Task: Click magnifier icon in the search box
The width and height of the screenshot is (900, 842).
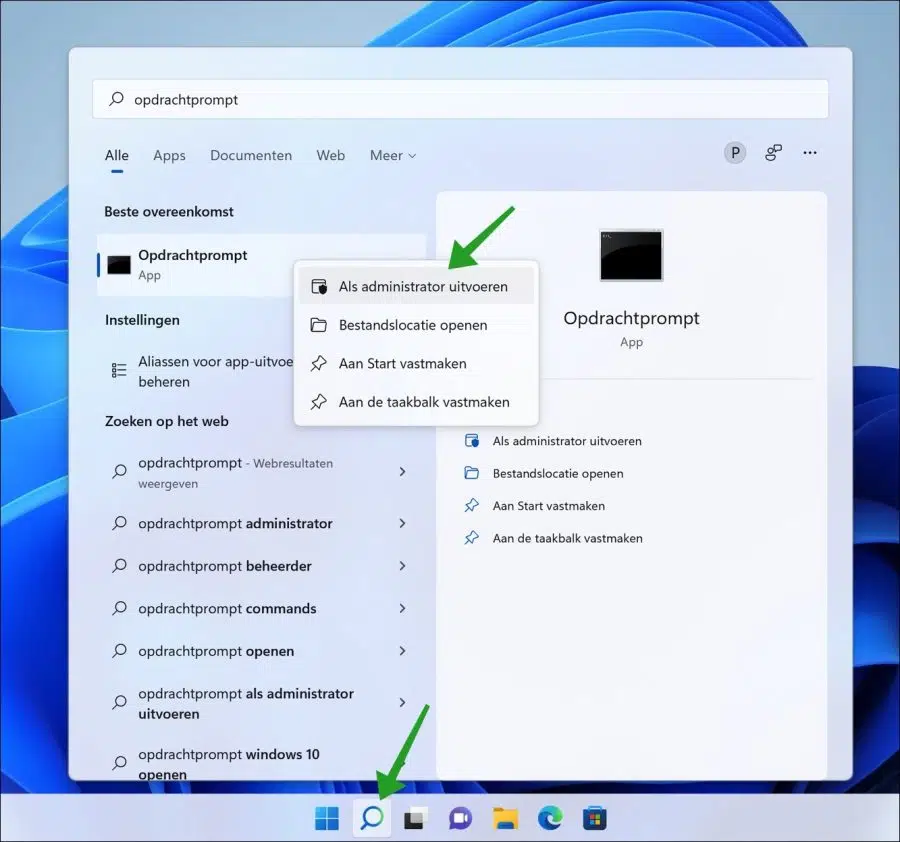Action: (x=117, y=99)
